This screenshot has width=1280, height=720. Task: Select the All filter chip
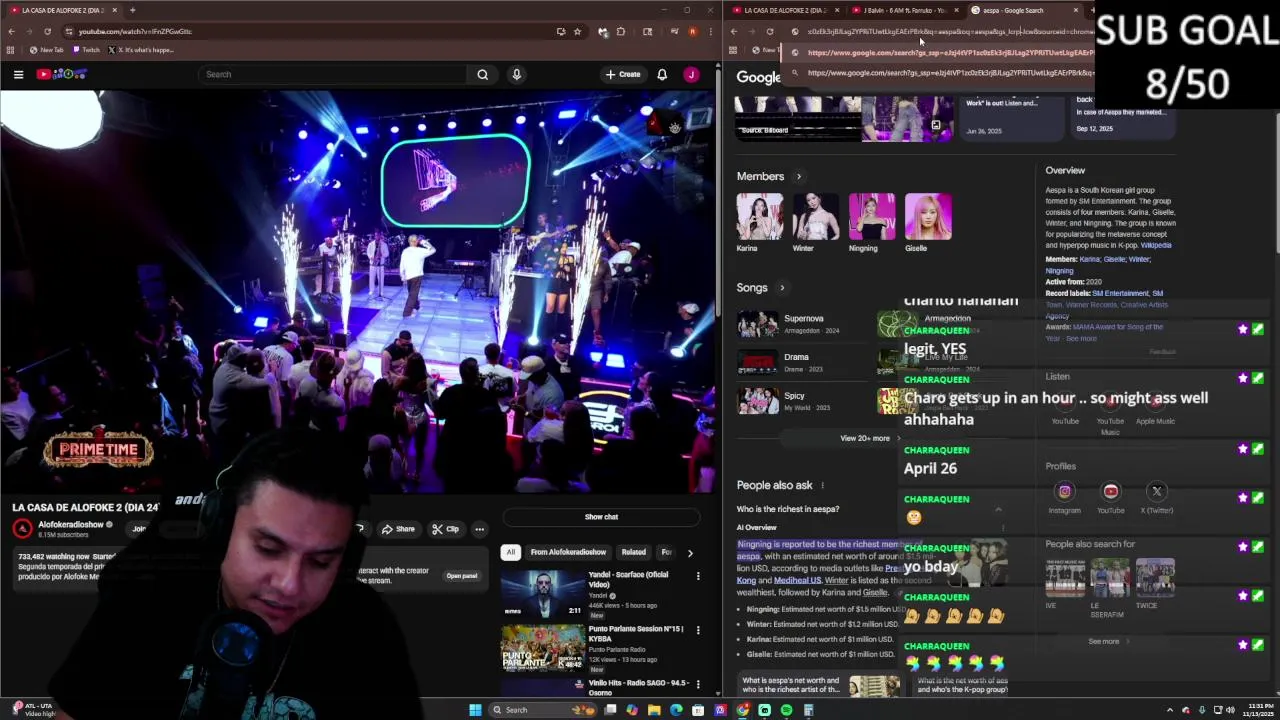click(510, 552)
